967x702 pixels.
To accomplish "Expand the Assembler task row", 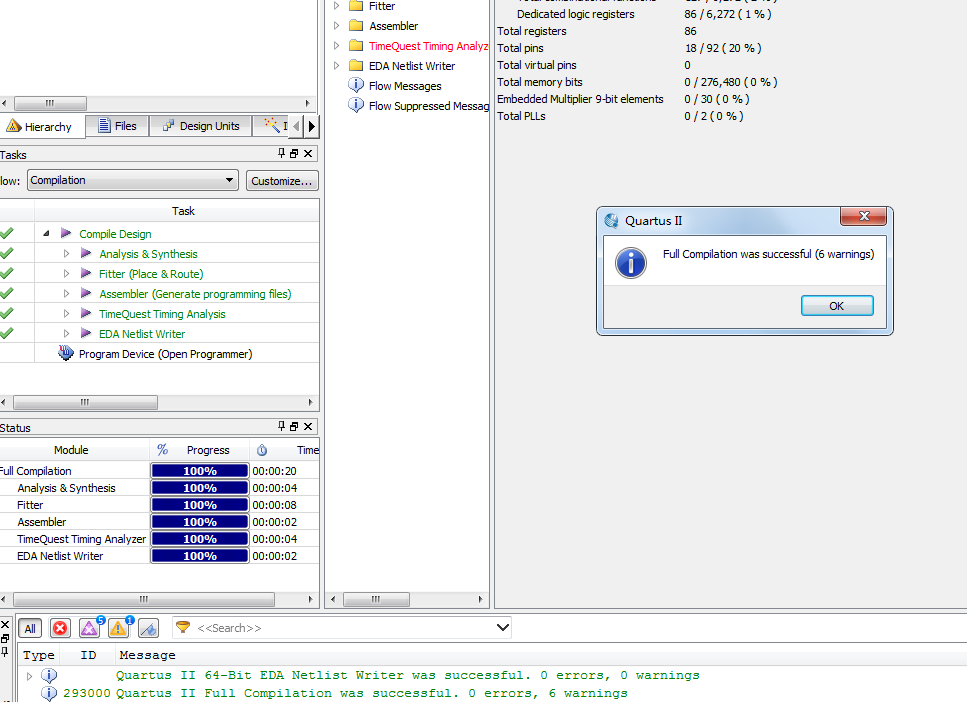I will coord(67,294).
